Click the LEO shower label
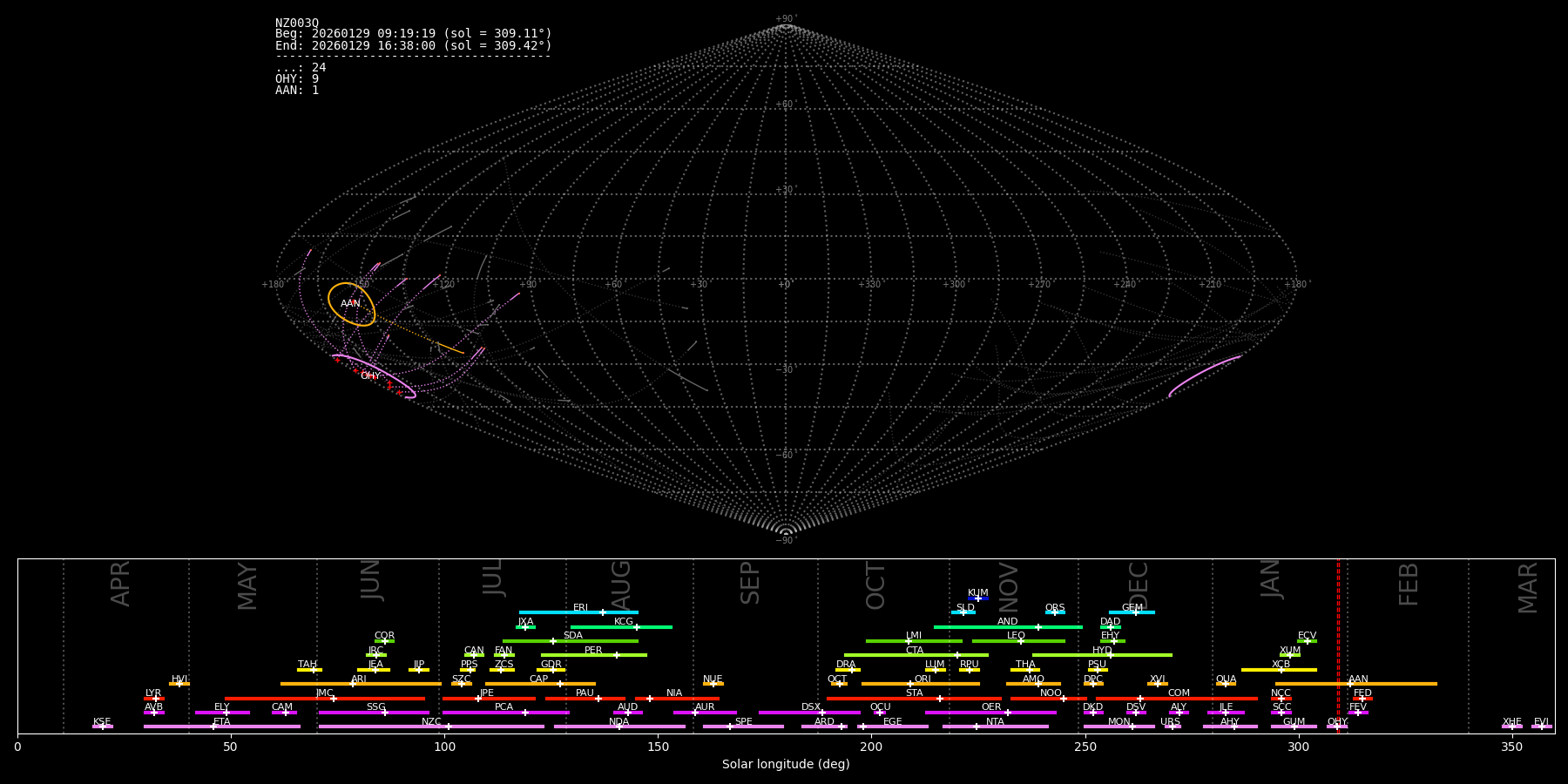The height and width of the screenshot is (784, 1568). coord(1017,636)
